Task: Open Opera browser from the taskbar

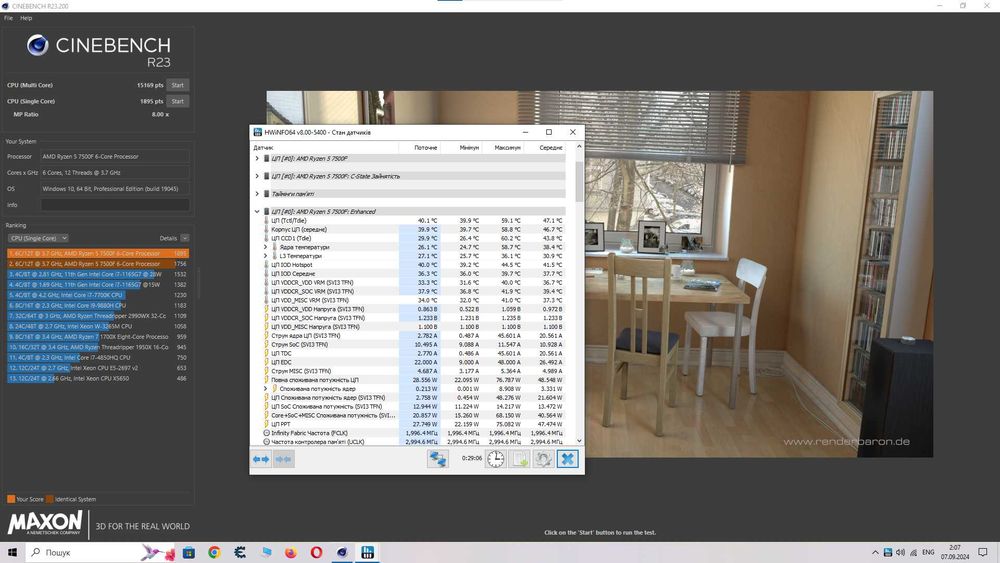Action: (316, 553)
